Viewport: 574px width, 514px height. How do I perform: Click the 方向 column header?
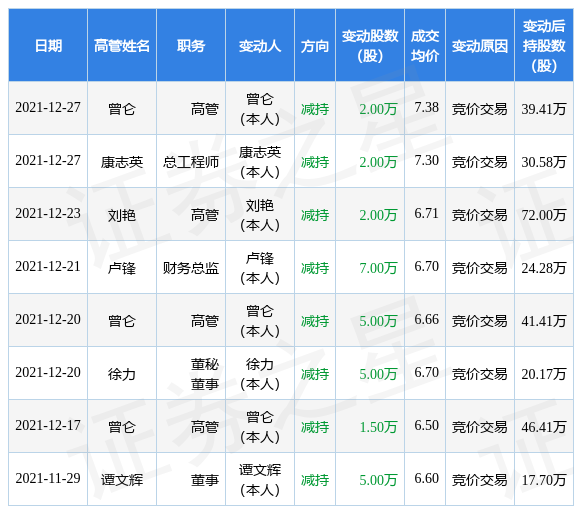coord(315,46)
